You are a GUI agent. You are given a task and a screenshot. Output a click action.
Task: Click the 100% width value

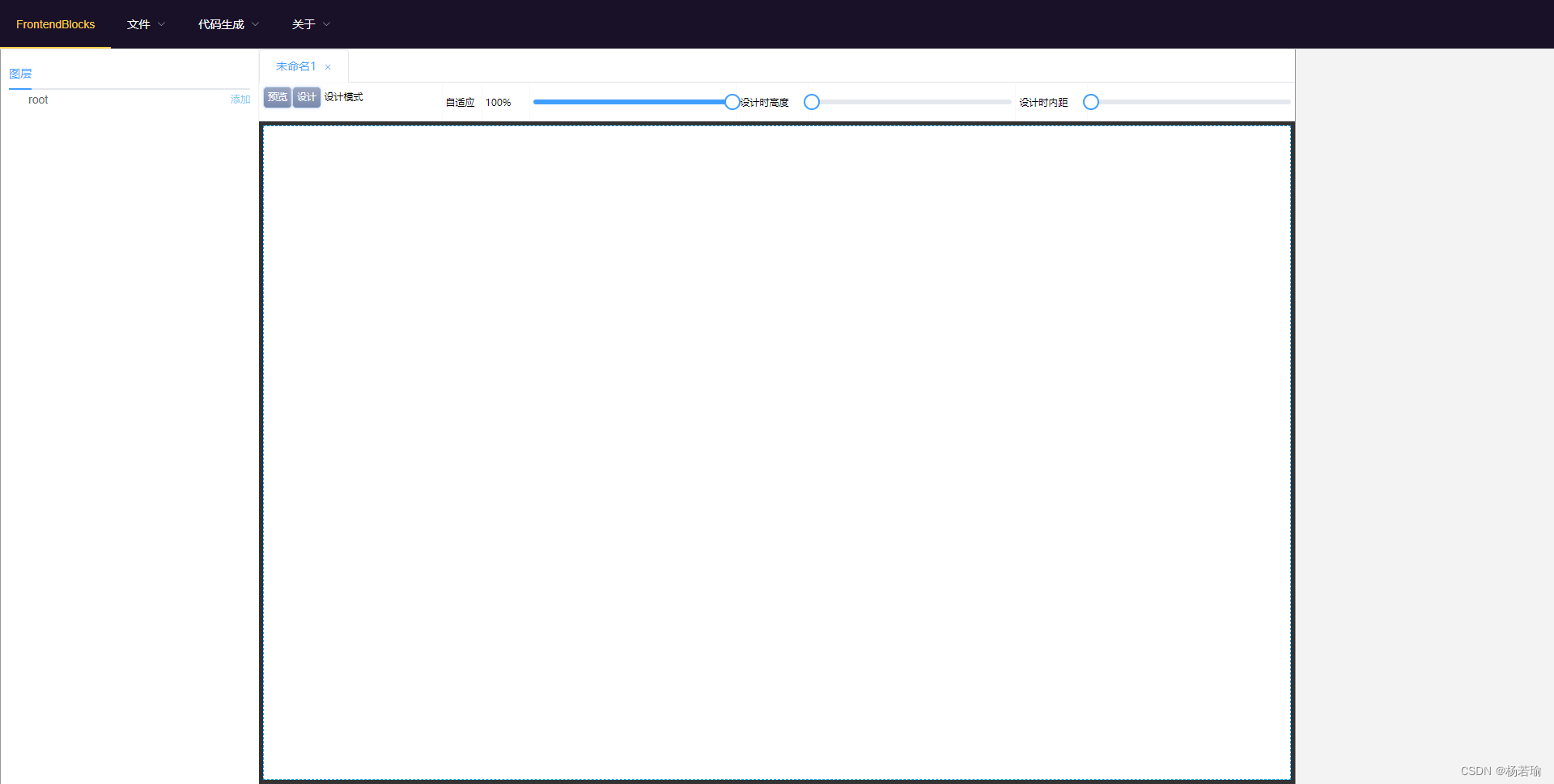[498, 103]
